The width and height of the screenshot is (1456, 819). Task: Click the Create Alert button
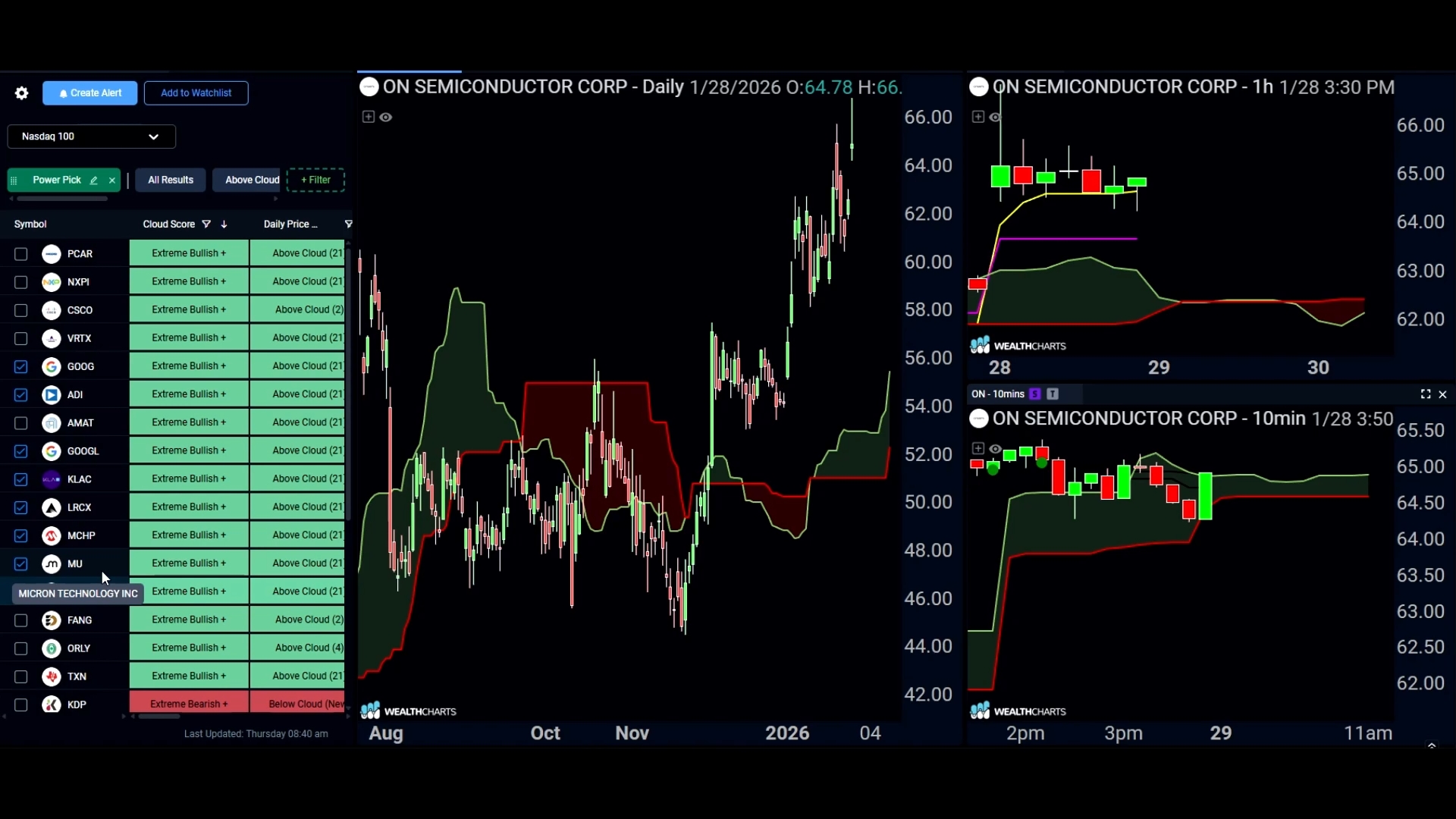tap(90, 93)
